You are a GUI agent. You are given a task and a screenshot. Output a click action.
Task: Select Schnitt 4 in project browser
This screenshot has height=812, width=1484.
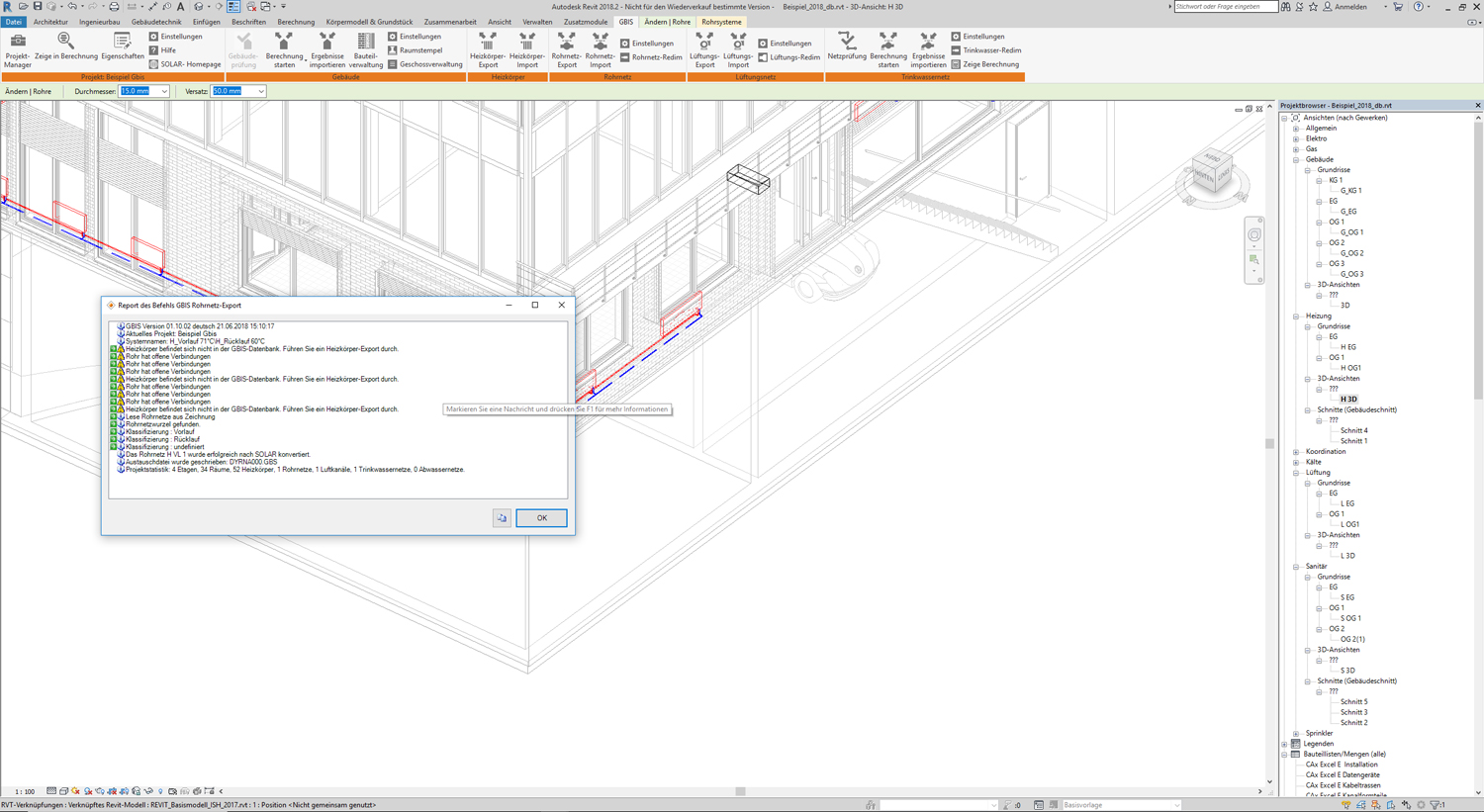[1354, 431]
